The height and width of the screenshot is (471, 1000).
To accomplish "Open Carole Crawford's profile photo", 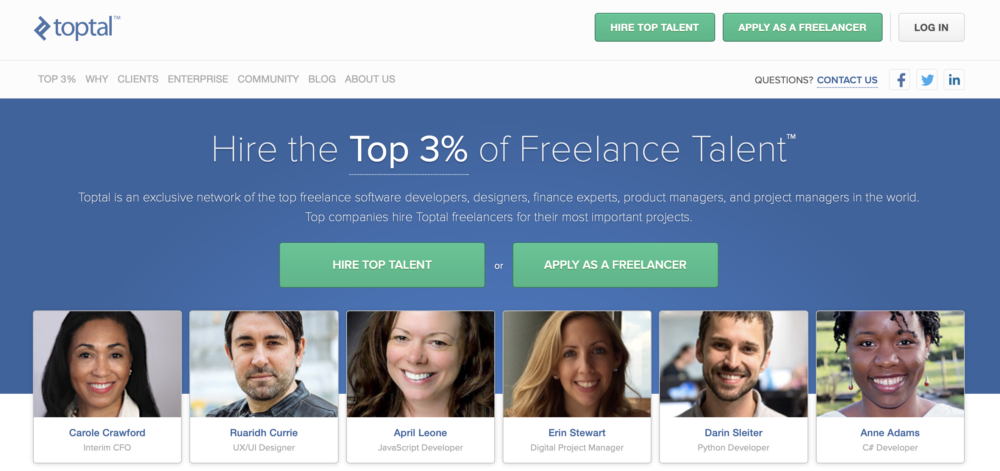I will [x=107, y=363].
